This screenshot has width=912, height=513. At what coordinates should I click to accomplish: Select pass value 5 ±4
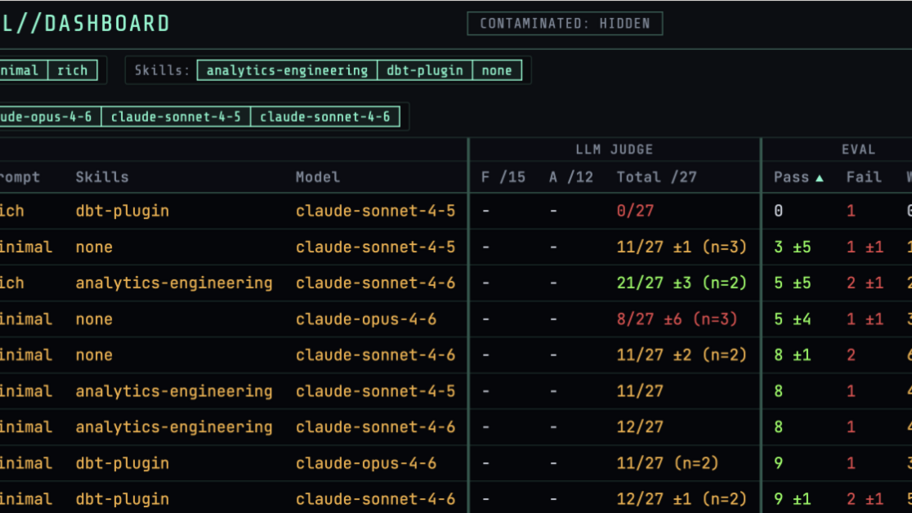pos(792,319)
